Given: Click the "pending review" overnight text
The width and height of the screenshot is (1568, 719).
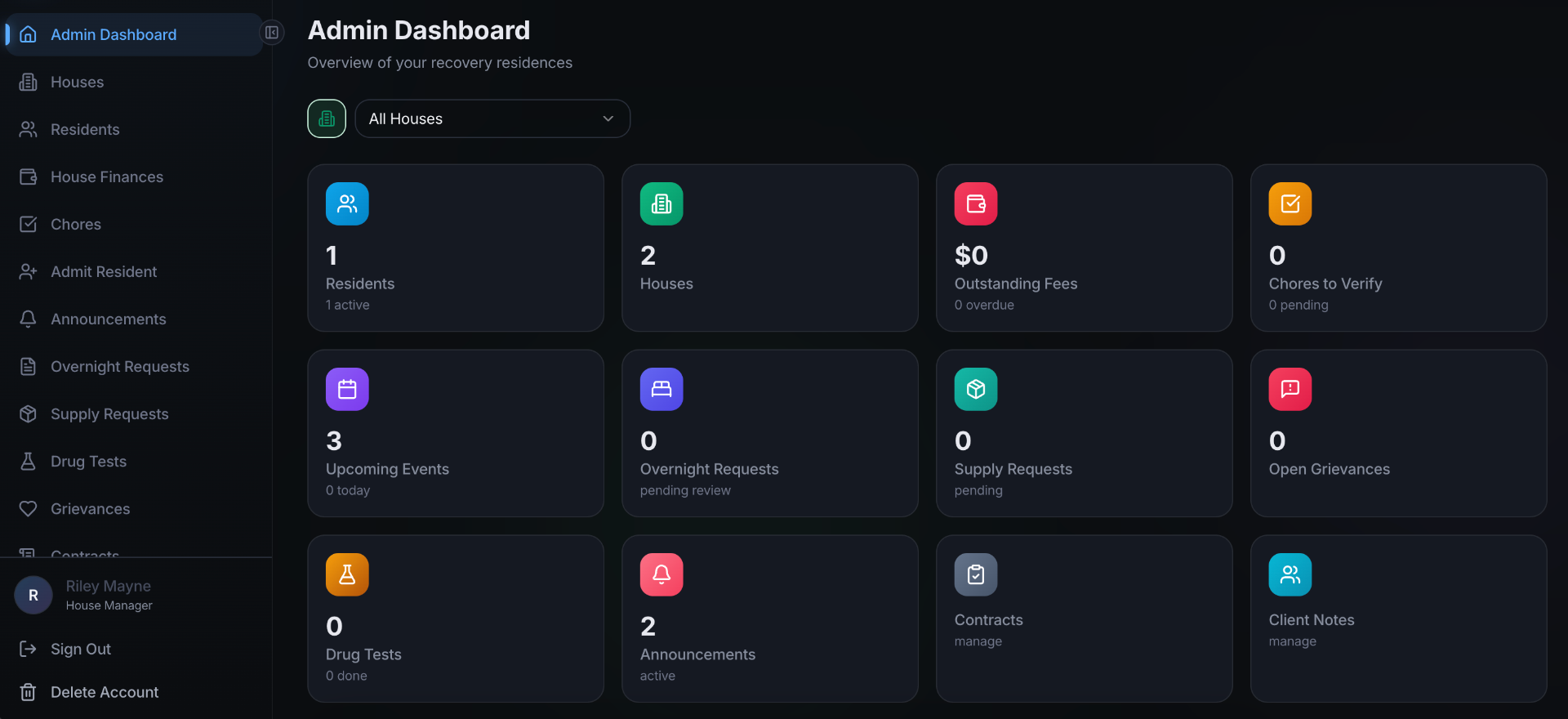Looking at the screenshot, I should point(685,490).
